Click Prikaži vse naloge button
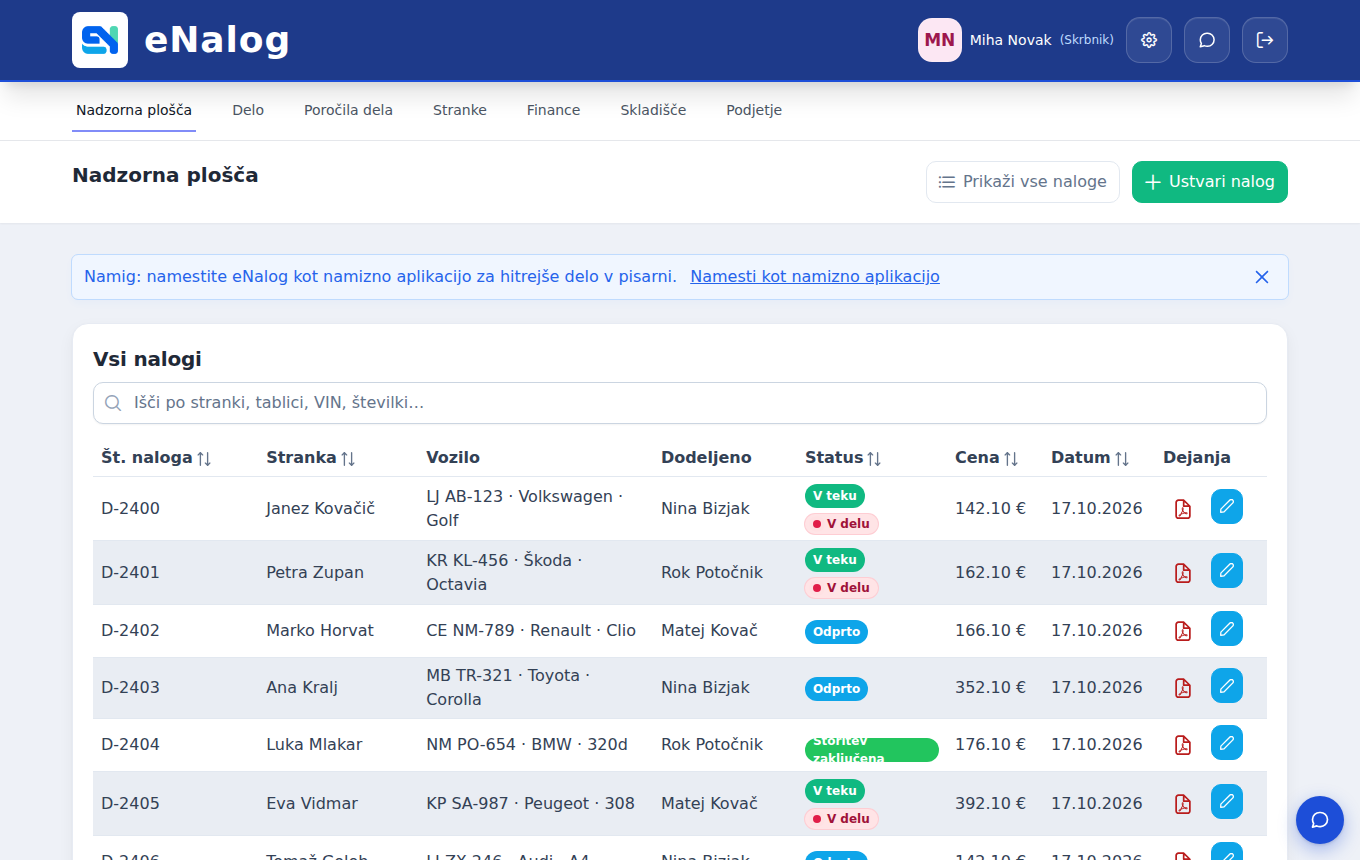The height and width of the screenshot is (860, 1360). tap(1023, 182)
